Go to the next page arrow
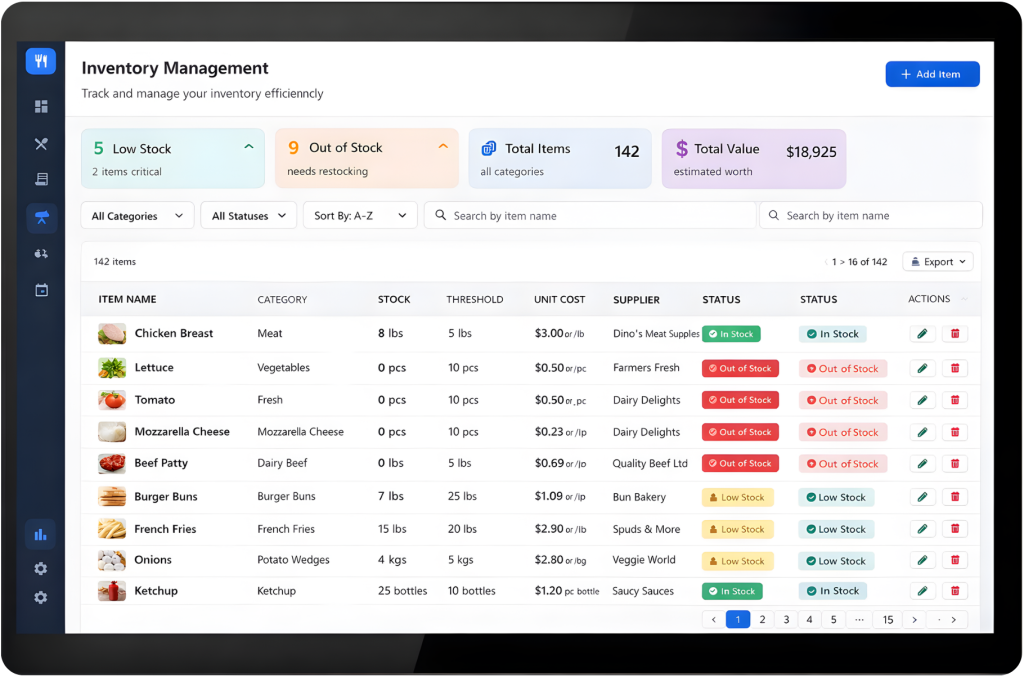 pos(913,620)
